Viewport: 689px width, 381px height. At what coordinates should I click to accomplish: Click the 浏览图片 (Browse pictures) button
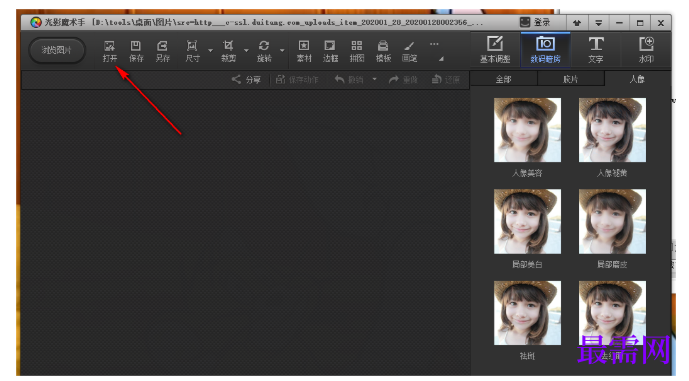pos(57,50)
